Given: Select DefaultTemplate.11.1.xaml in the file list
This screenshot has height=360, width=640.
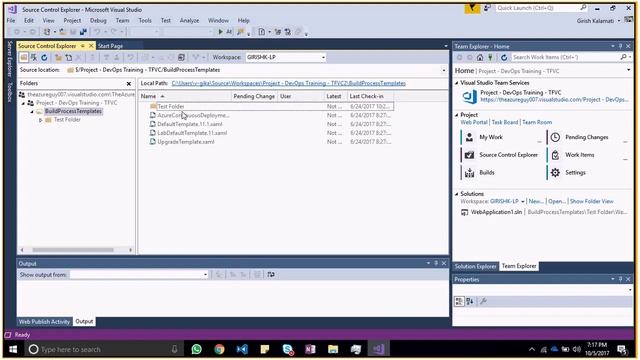Looking at the screenshot, I should pos(190,124).
